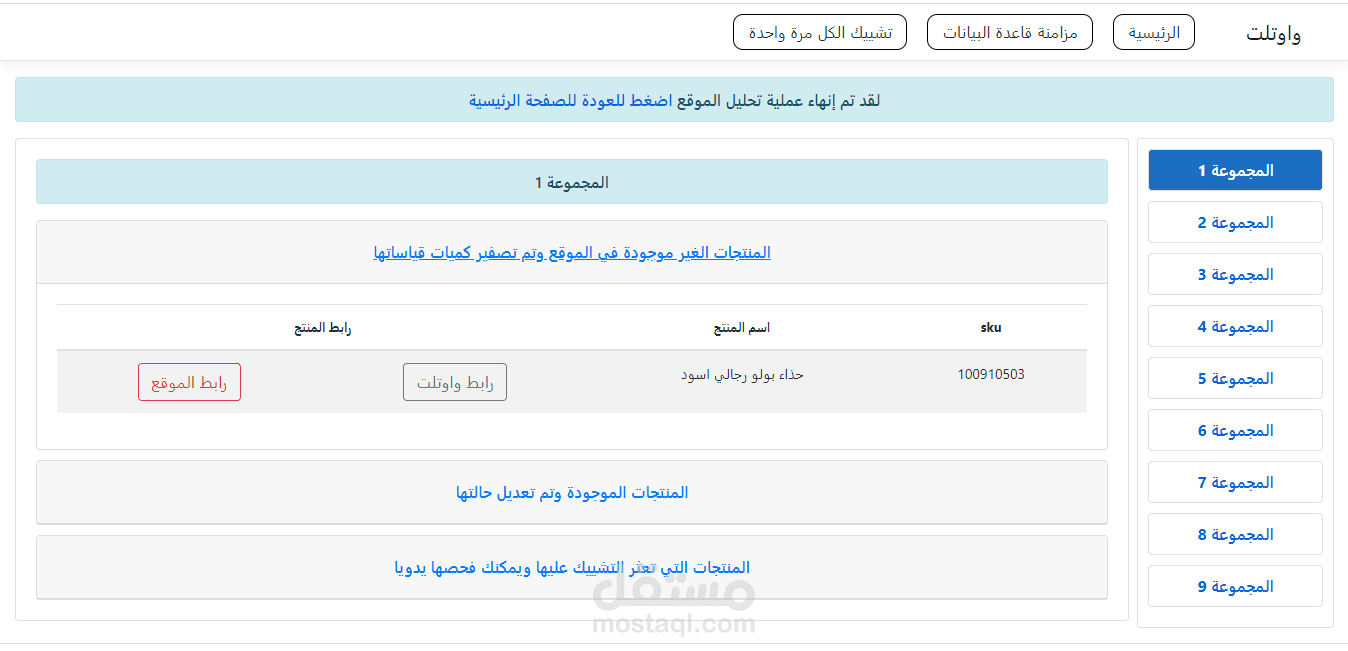Open the الرئيسية home button
The height and width of the screenshot is (651, 1348).
coord(1154,32)
